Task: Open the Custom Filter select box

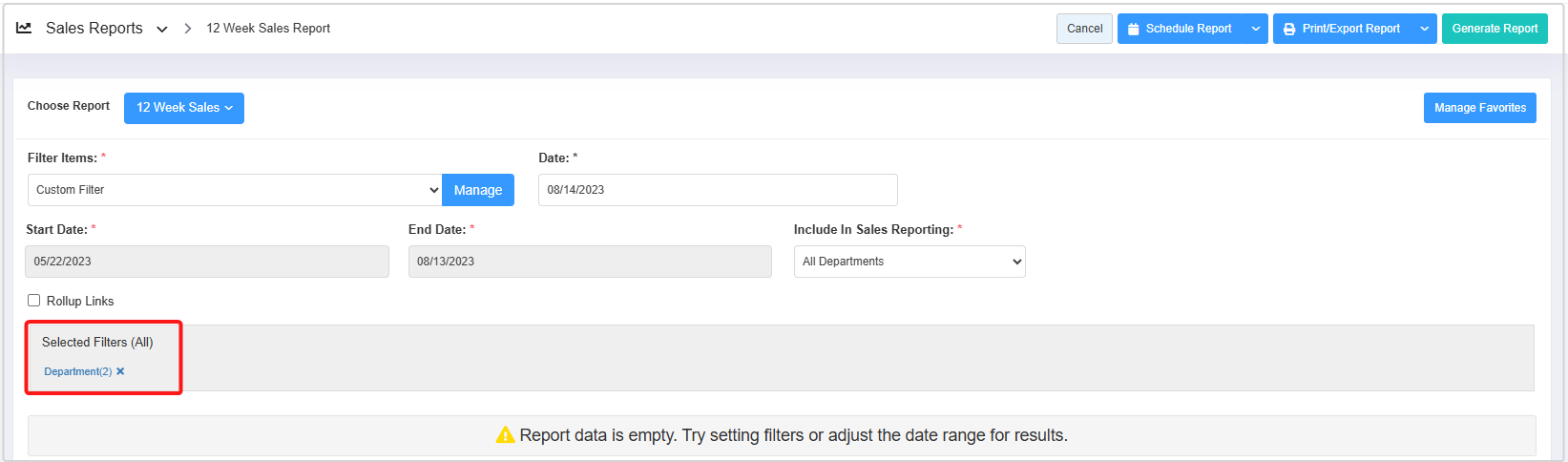Action: [x=235, y=190]
